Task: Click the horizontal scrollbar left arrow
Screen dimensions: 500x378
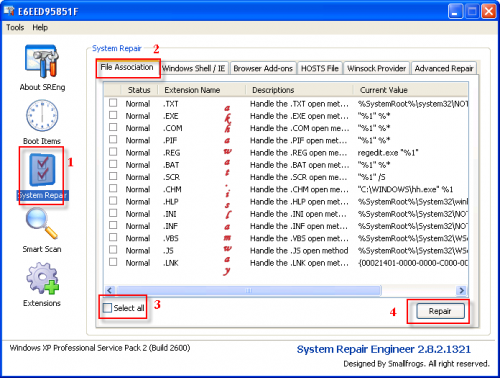Action: pos(110,290)
